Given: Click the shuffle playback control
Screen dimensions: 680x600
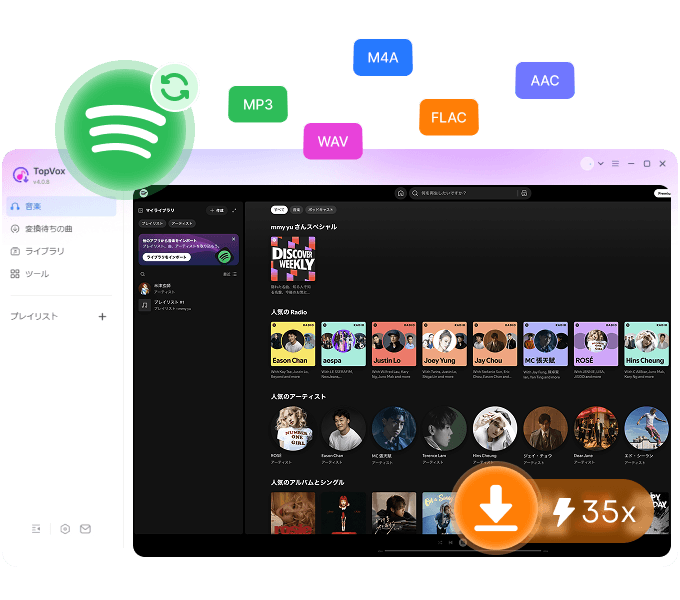Looking at the screenshot, I should click(440, 542).
